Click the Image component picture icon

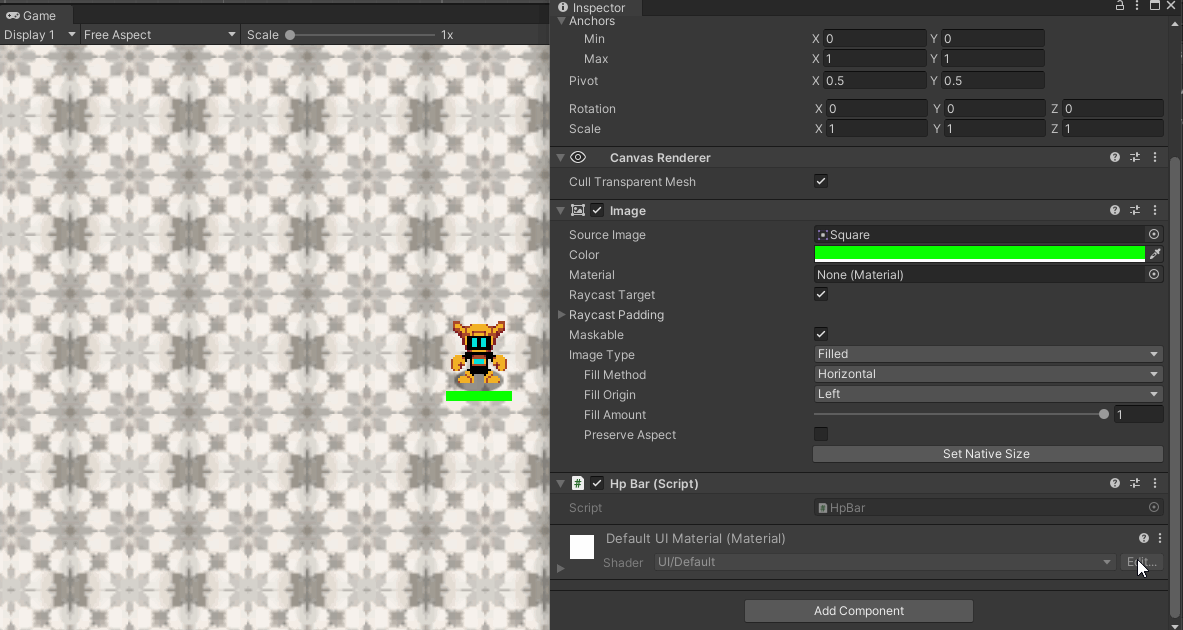coord(578,211)
